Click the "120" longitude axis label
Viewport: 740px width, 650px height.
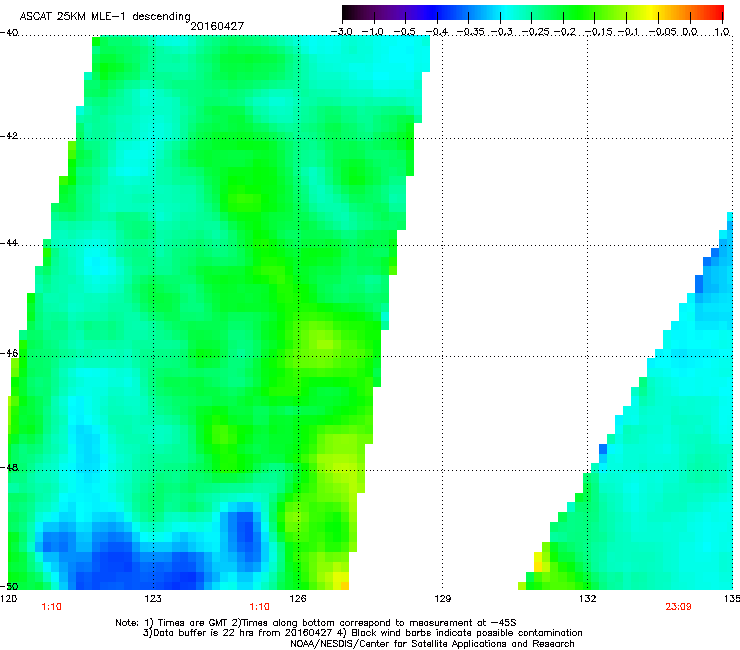9,599
